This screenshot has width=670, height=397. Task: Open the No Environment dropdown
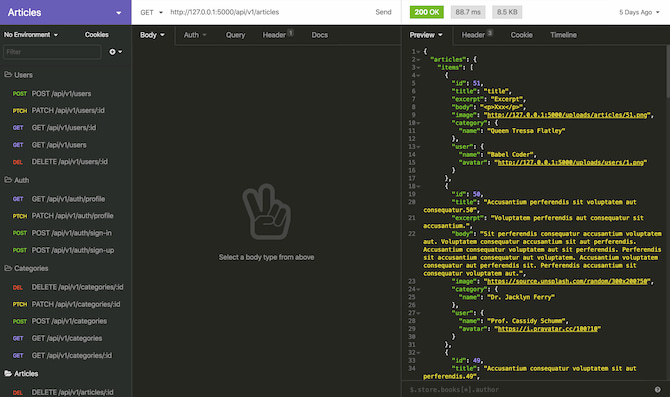tap(31, 35)
